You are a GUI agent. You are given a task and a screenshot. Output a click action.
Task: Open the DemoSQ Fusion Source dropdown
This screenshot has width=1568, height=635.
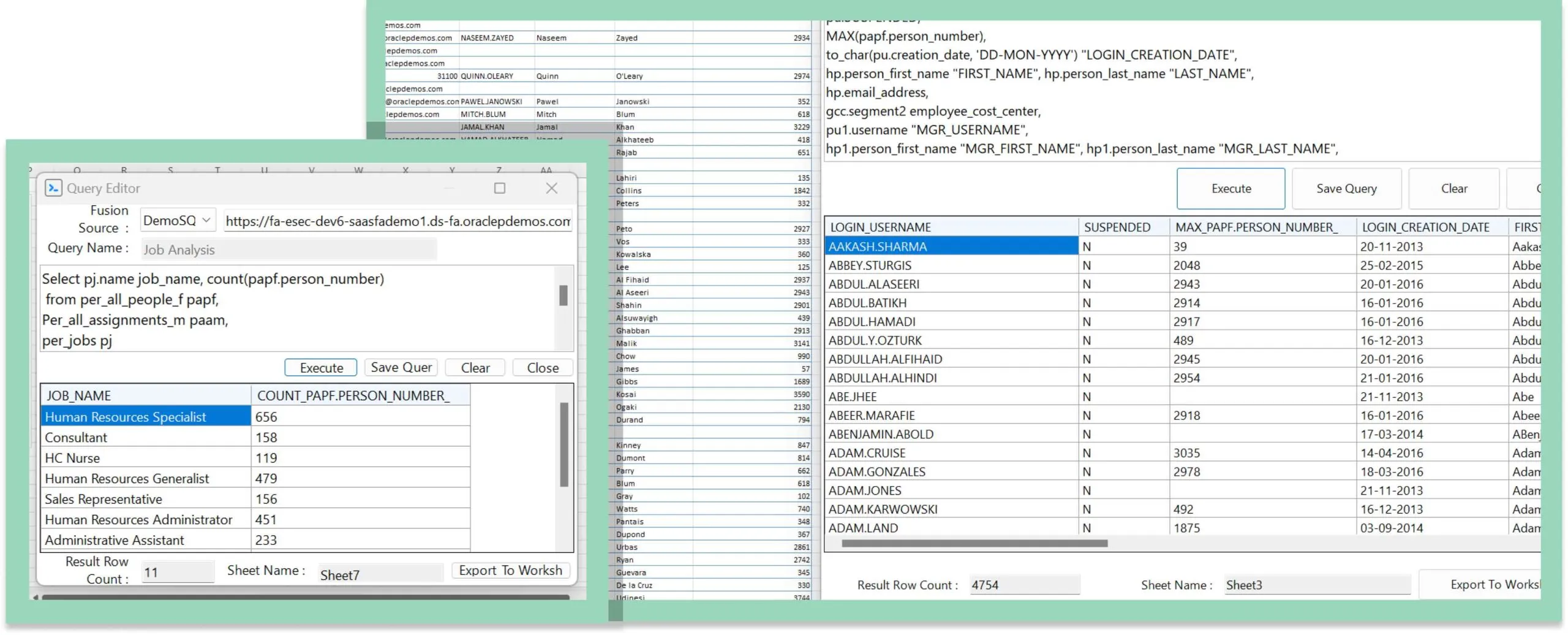(177, 219)
